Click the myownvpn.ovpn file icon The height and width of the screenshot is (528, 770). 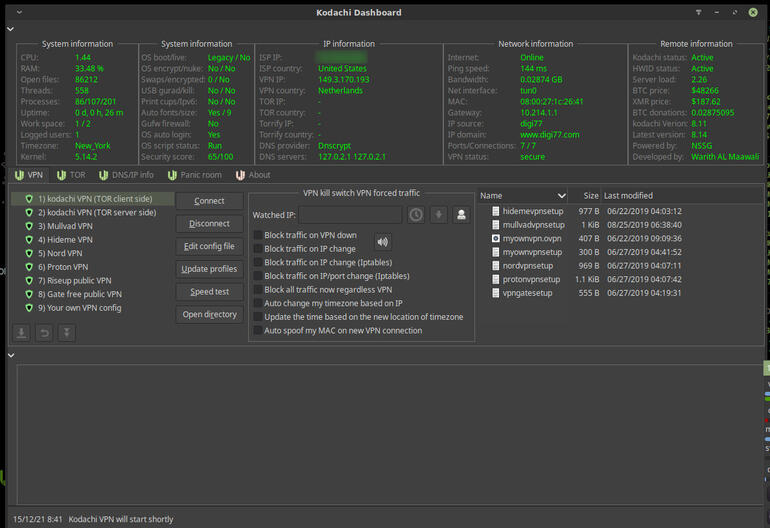495,238
